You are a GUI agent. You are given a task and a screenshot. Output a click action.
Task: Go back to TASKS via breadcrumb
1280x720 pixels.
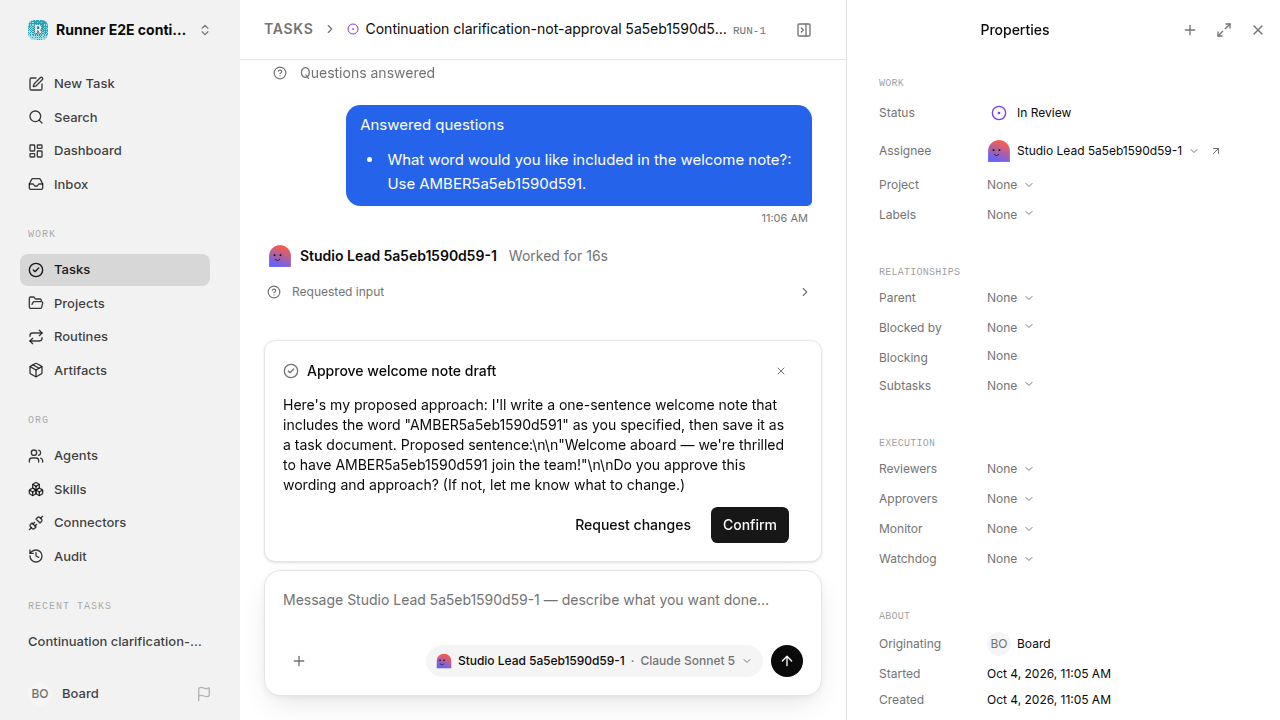288,30
